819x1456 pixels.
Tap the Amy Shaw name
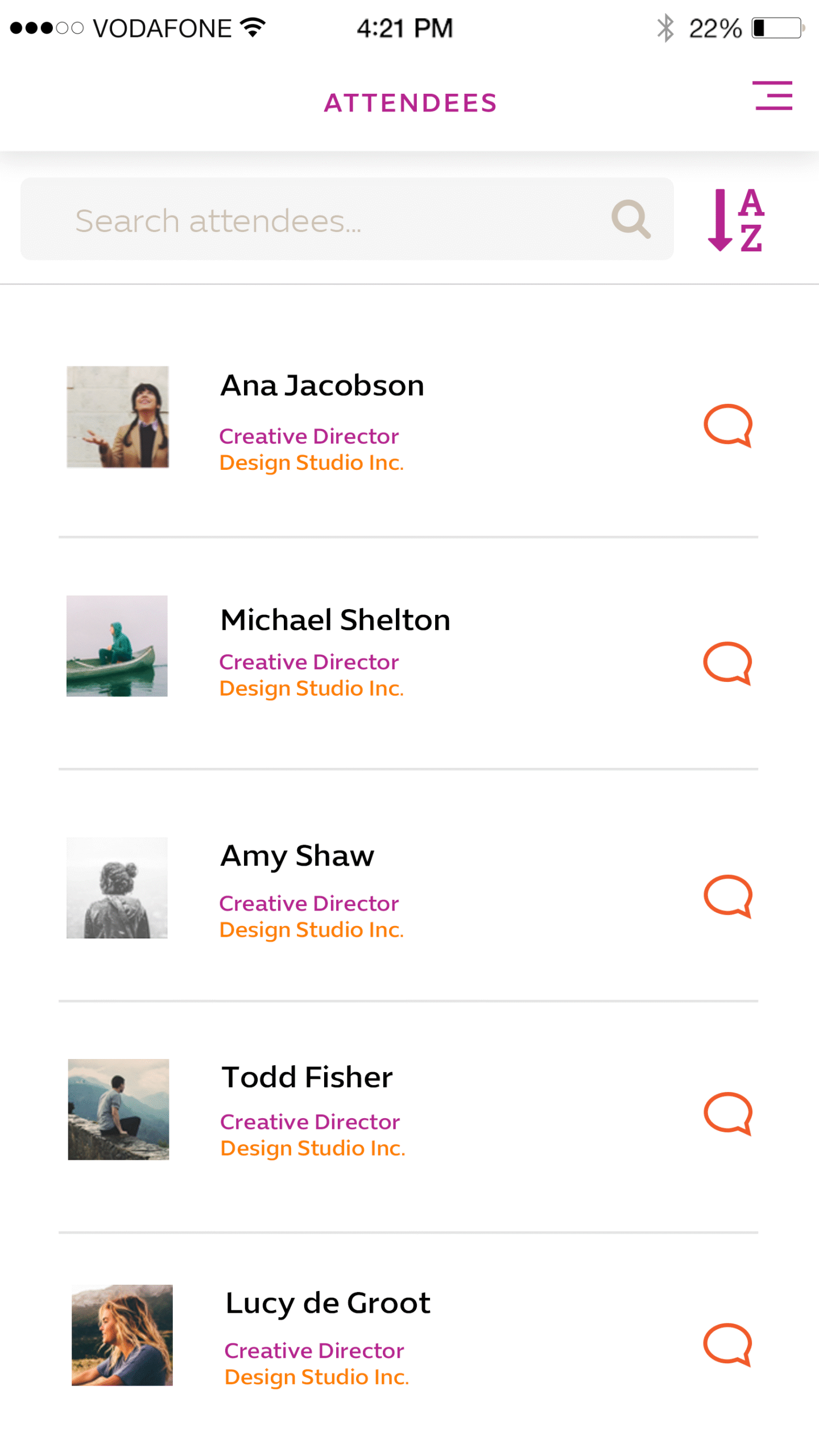tap(297, 855)
